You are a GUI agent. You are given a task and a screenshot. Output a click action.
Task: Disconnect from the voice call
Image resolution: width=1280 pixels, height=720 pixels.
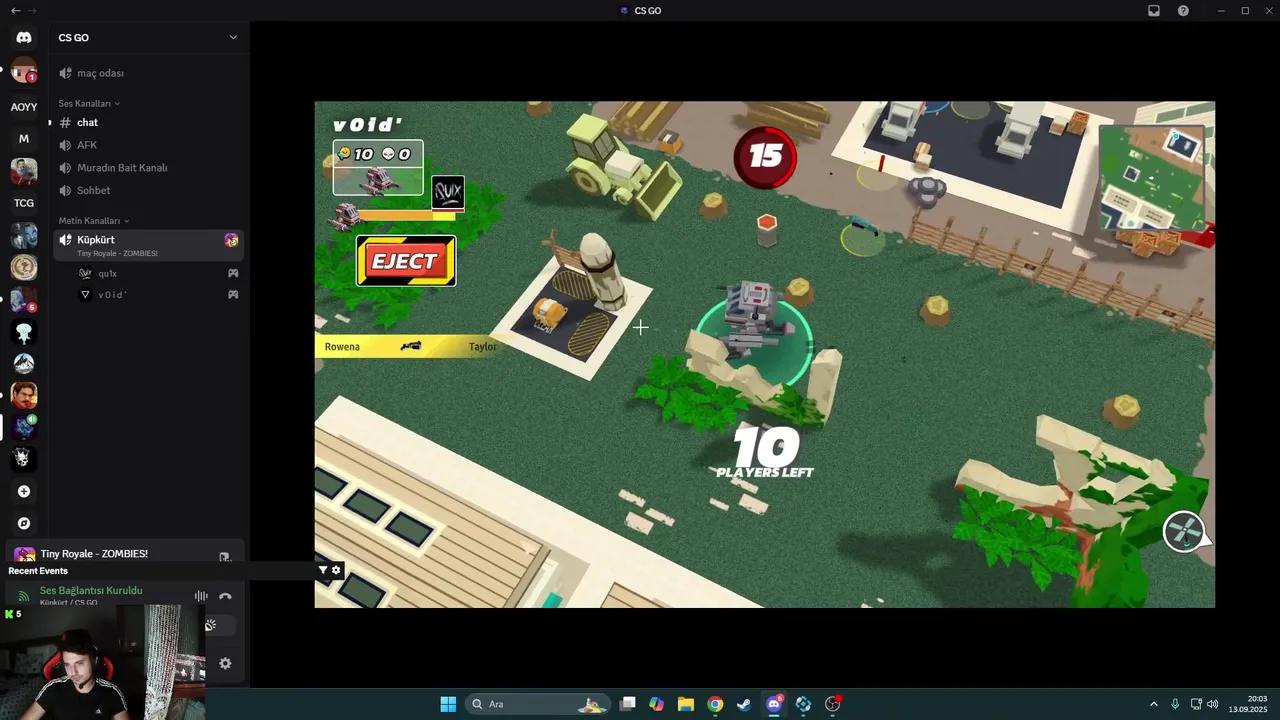225,596
